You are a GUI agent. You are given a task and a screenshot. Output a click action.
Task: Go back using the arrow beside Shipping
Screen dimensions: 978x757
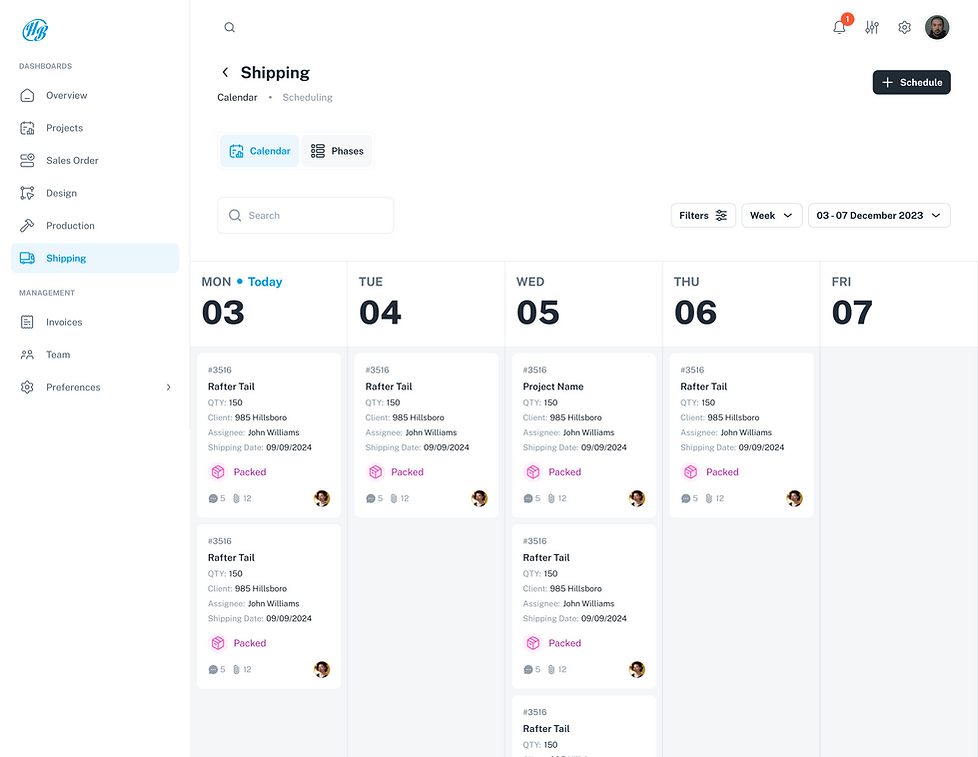[x=225, y=72]
